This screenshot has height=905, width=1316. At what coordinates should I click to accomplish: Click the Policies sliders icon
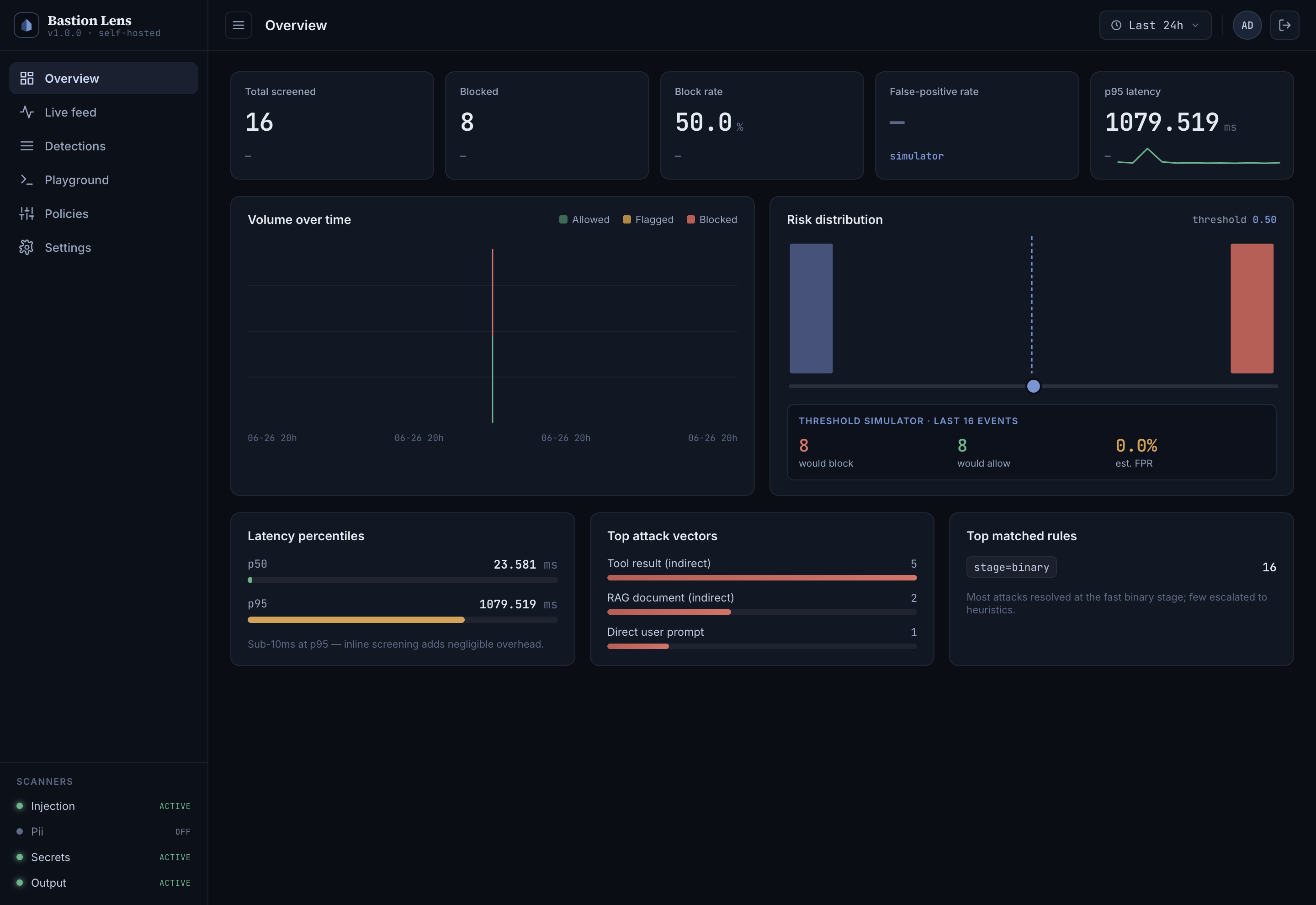pos(27,214)
